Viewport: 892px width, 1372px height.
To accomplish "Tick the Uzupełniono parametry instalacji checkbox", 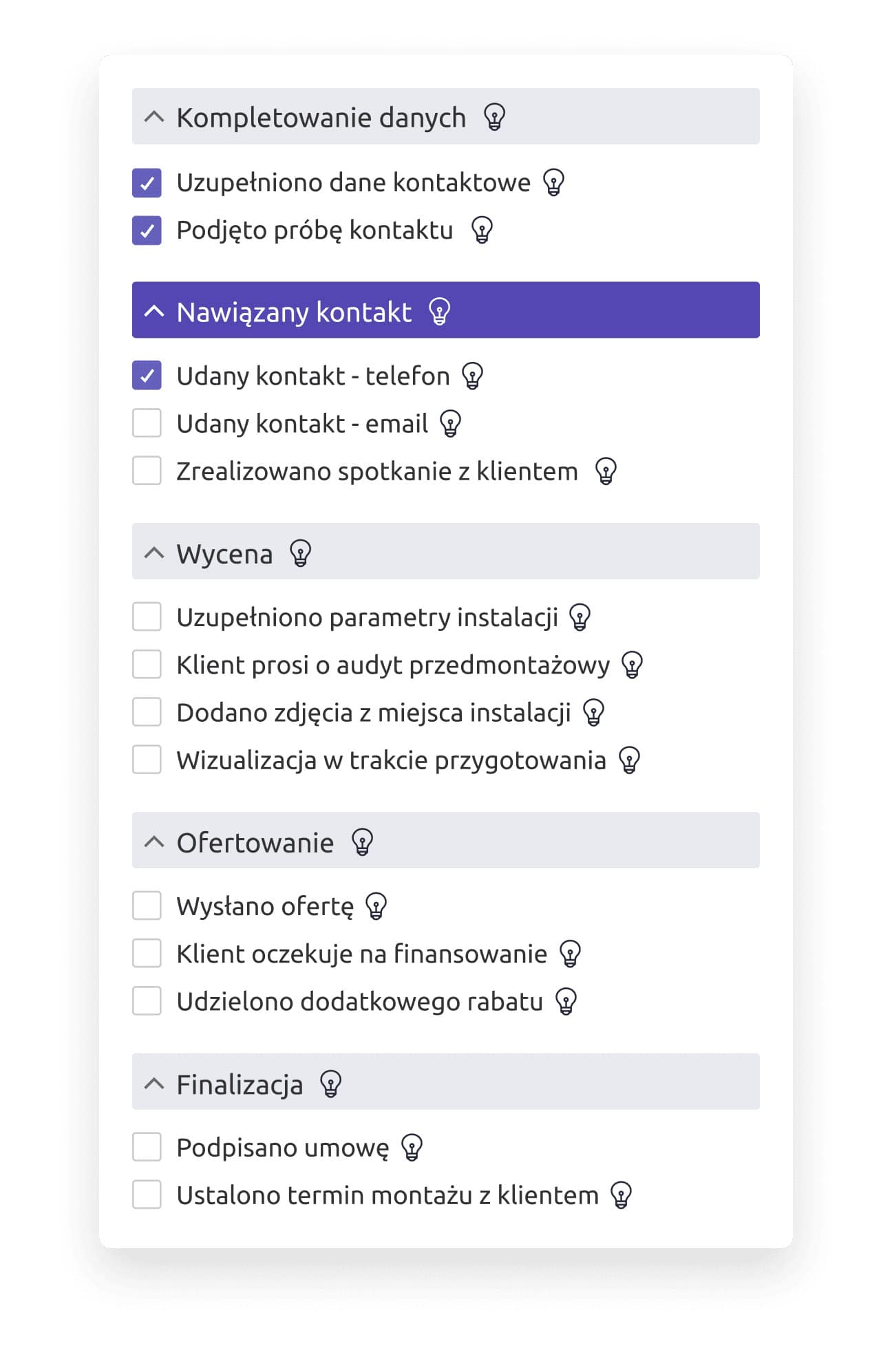I will [147, 617].
